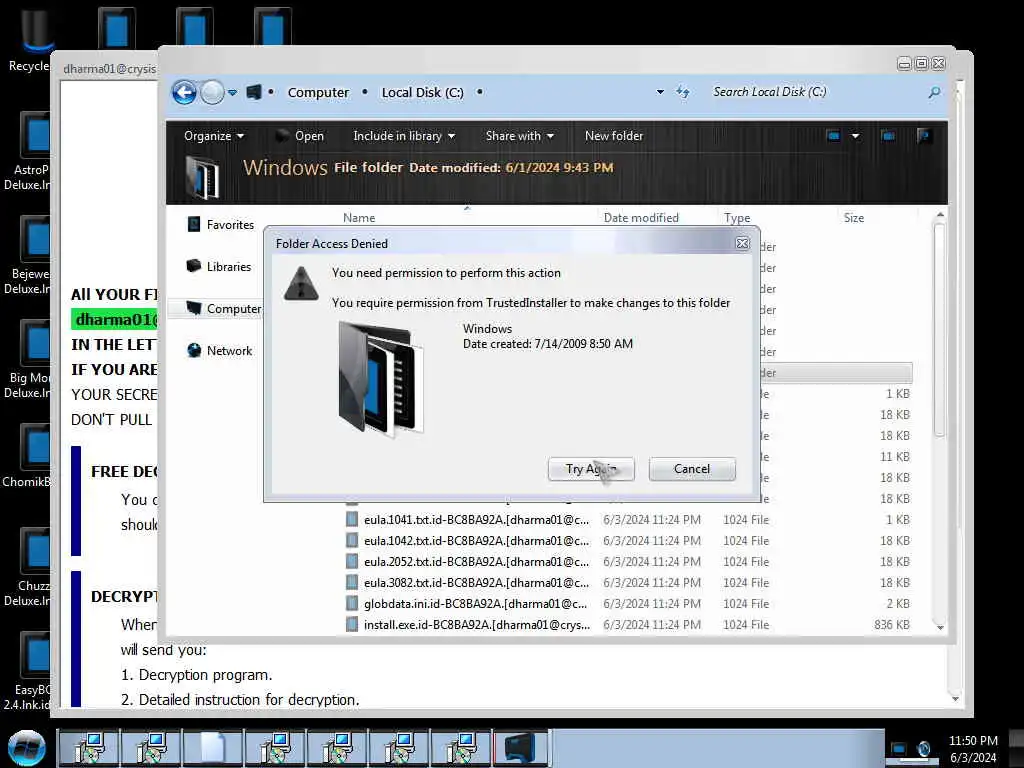This screenshot has width=1024, height=768.
Task: Click the warning triangle icon in the dialog
Action: pyautogui.click(x=301, y=283)
